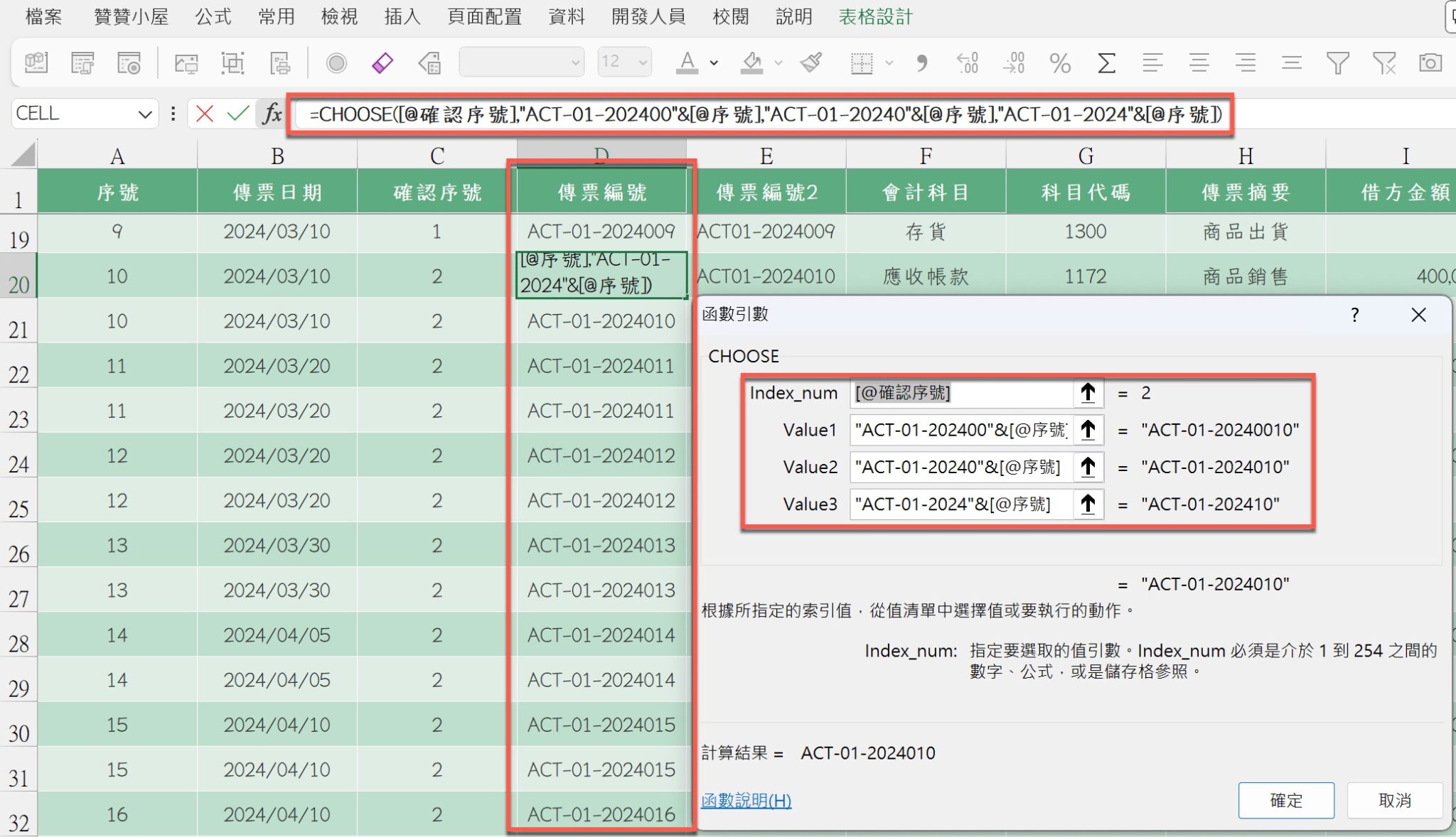Open the 函數說明(H) help link

click(746, 801)
